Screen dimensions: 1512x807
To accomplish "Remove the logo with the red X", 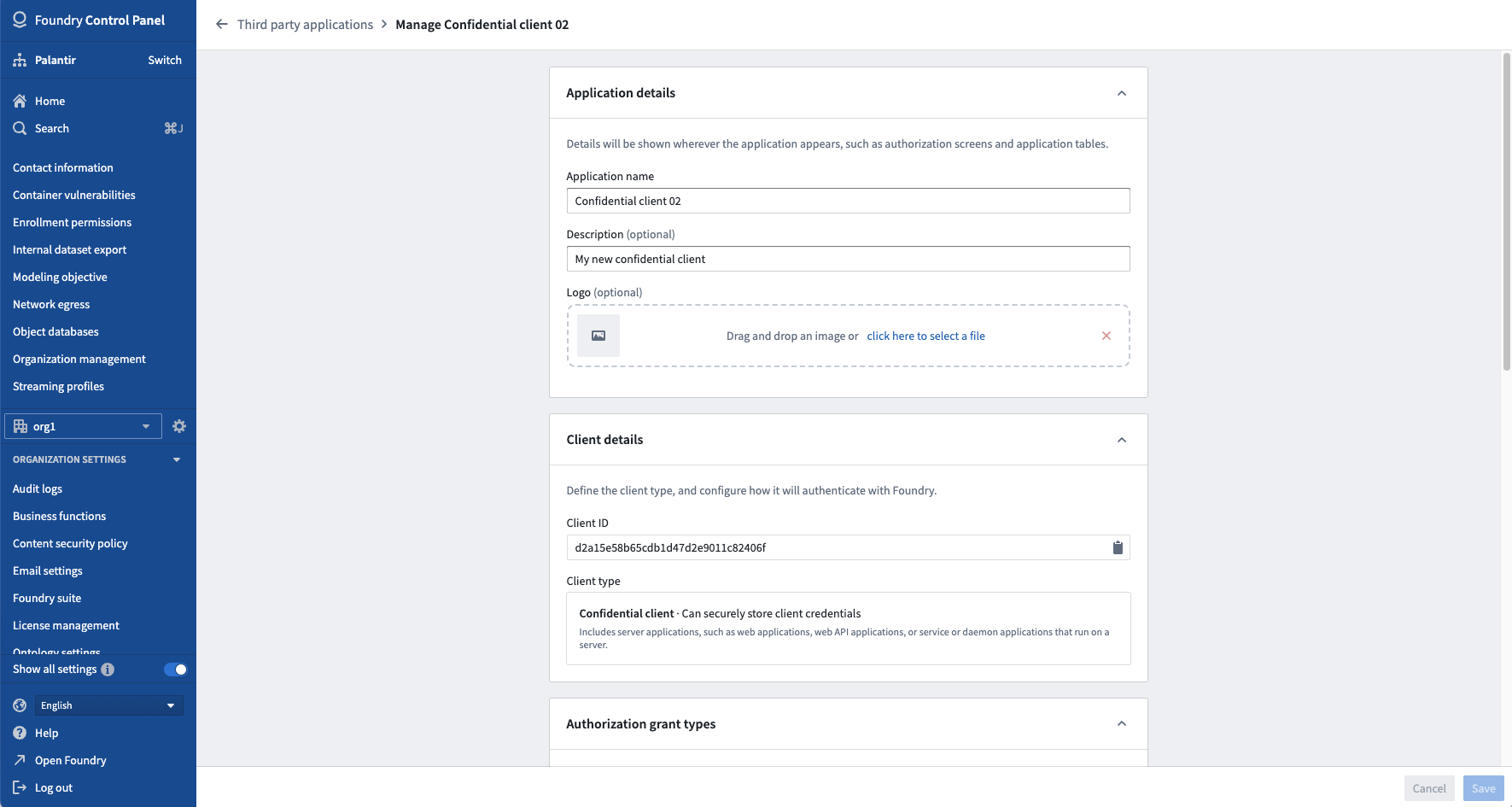I will (1106, 336).
